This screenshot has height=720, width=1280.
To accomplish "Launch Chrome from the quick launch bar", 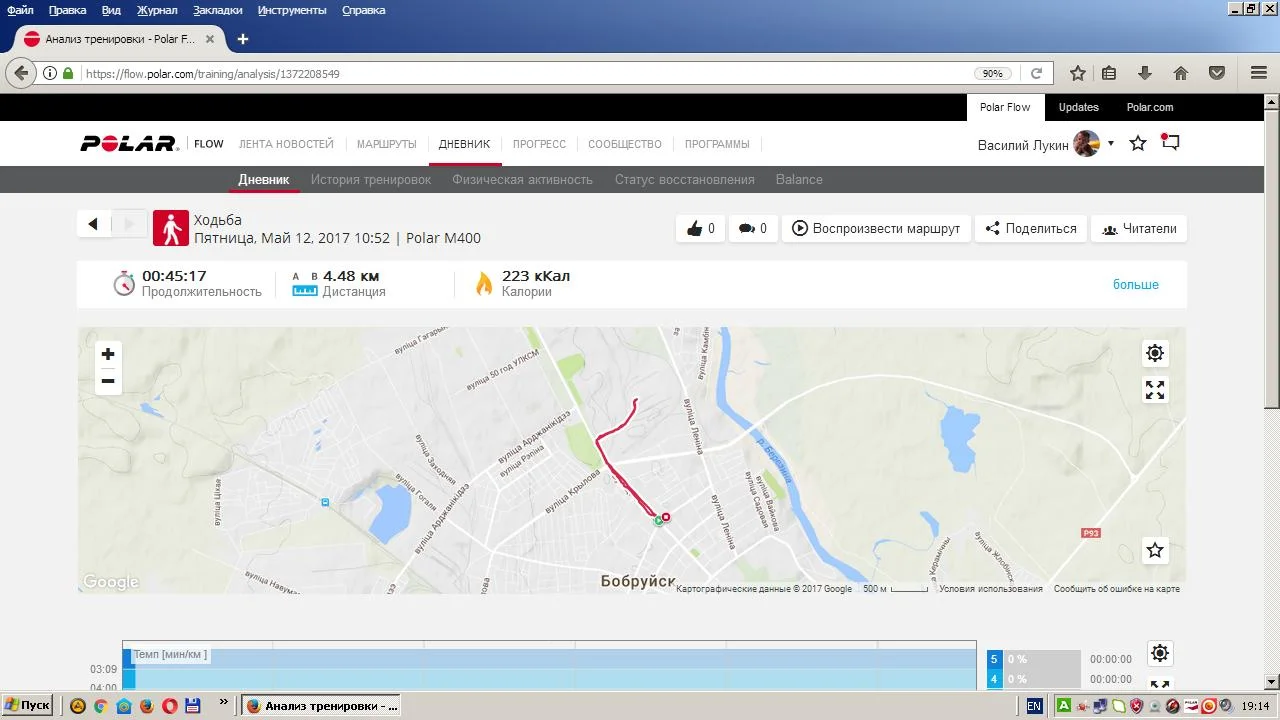I will click(100, 706).
